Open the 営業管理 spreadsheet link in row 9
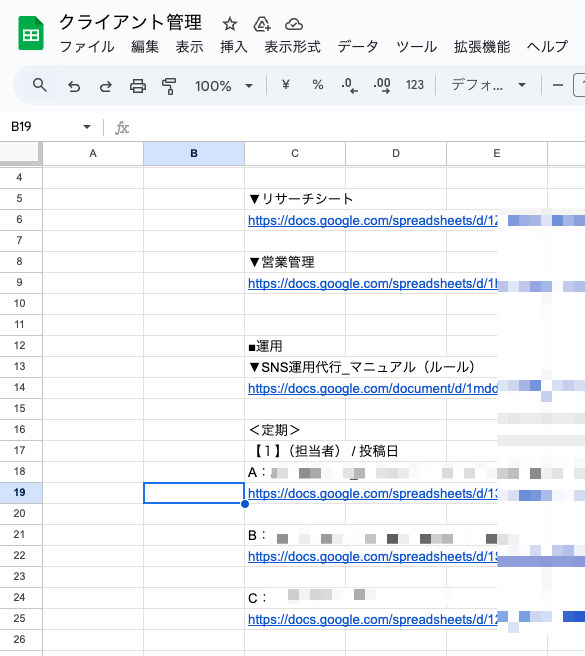Screen dimensions: 585x656 click(373, 284)
